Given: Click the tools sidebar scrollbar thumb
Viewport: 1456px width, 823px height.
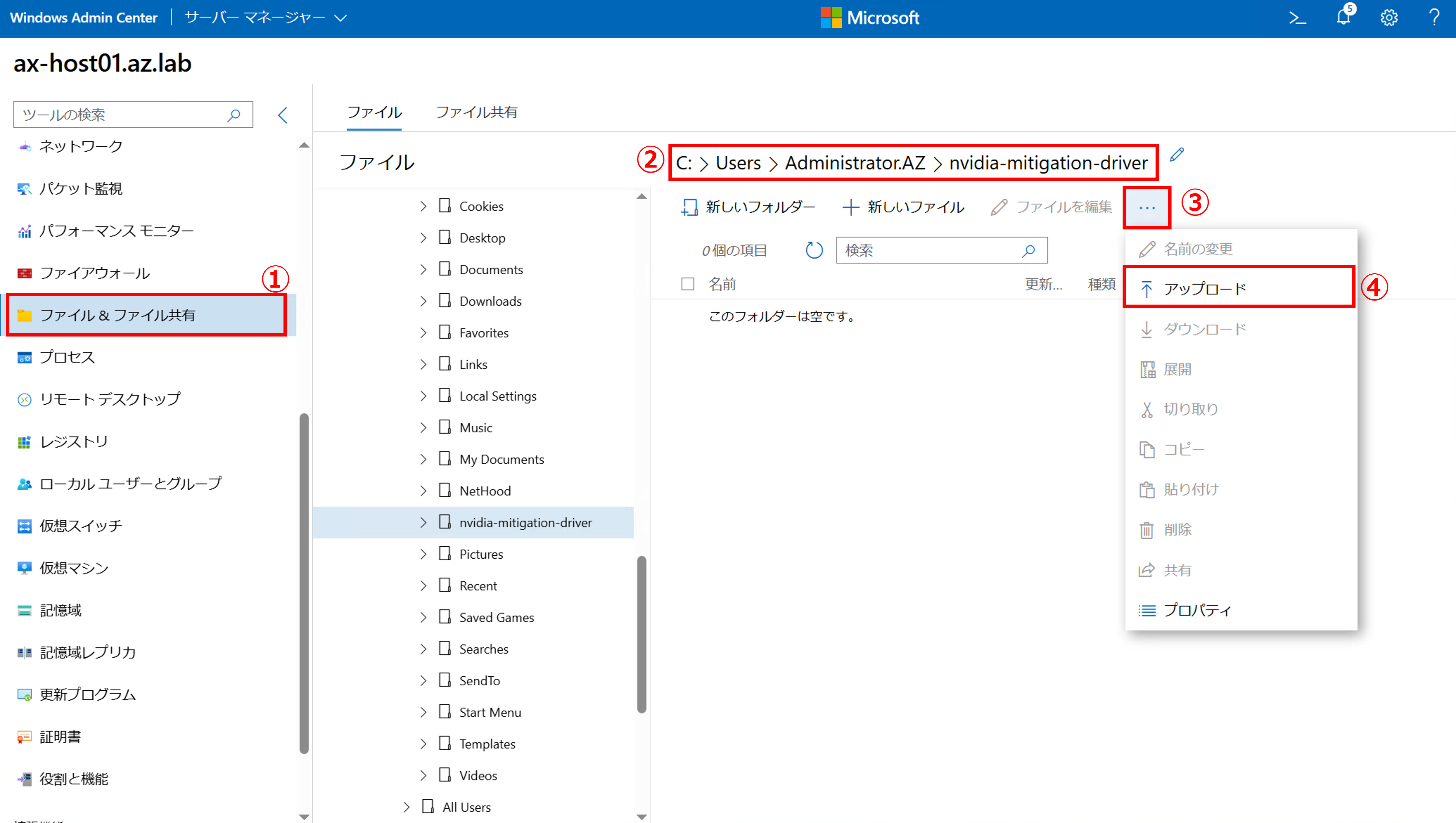Looking at the screenshot, I should [304, 583].
